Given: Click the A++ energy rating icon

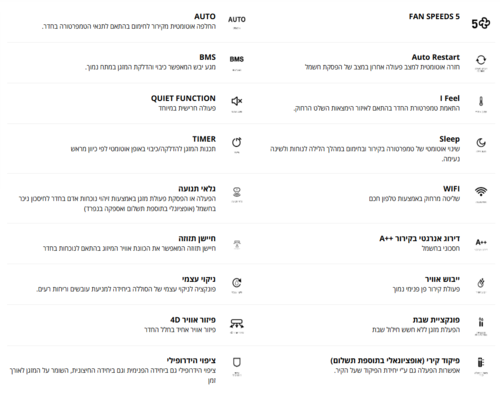Looking at the screenshot, I should click(x=481, y=242).
